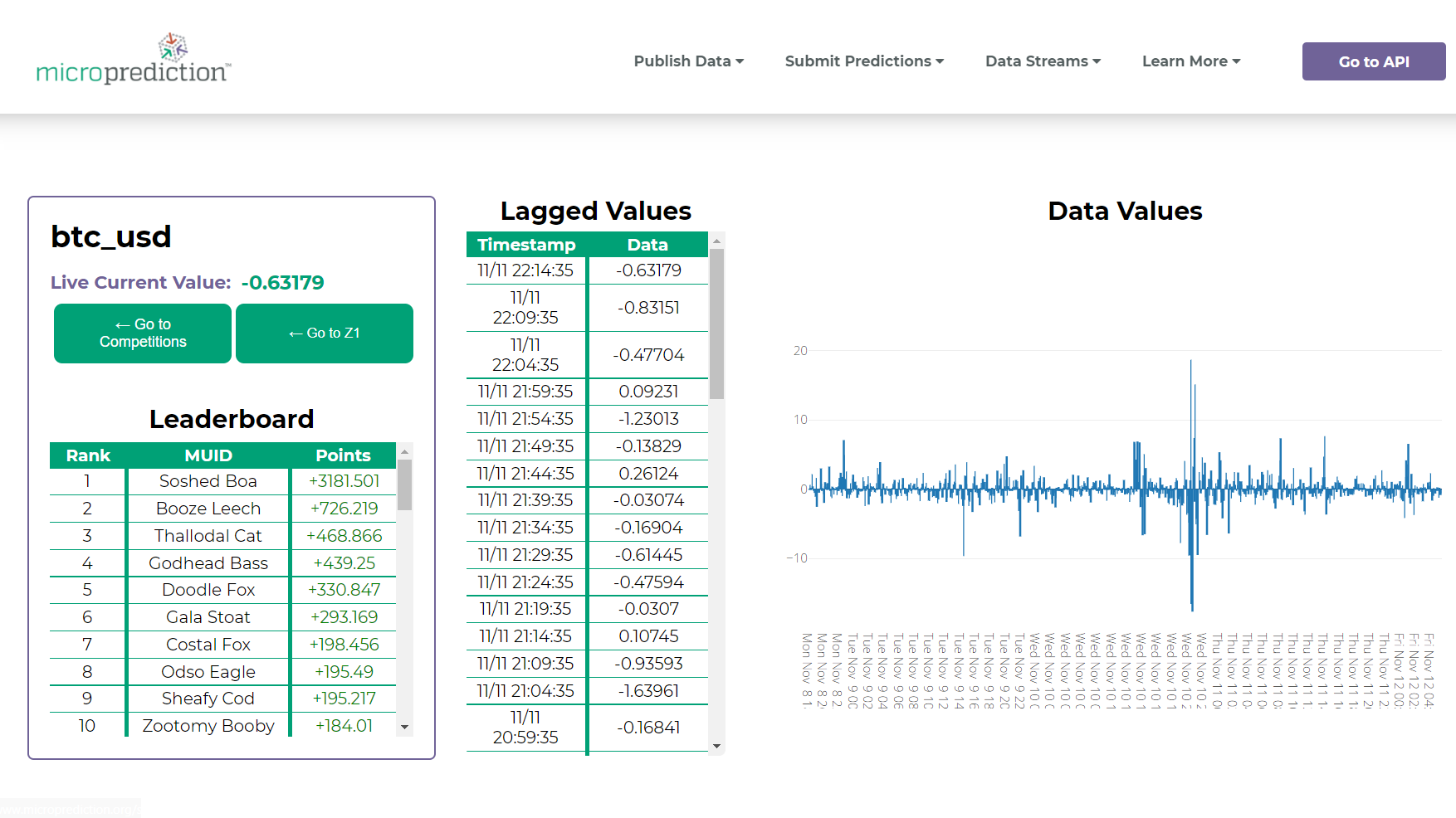
Task: Click the Data Values chart heading
Action: pyautogui.click(x=1125, y=211)
